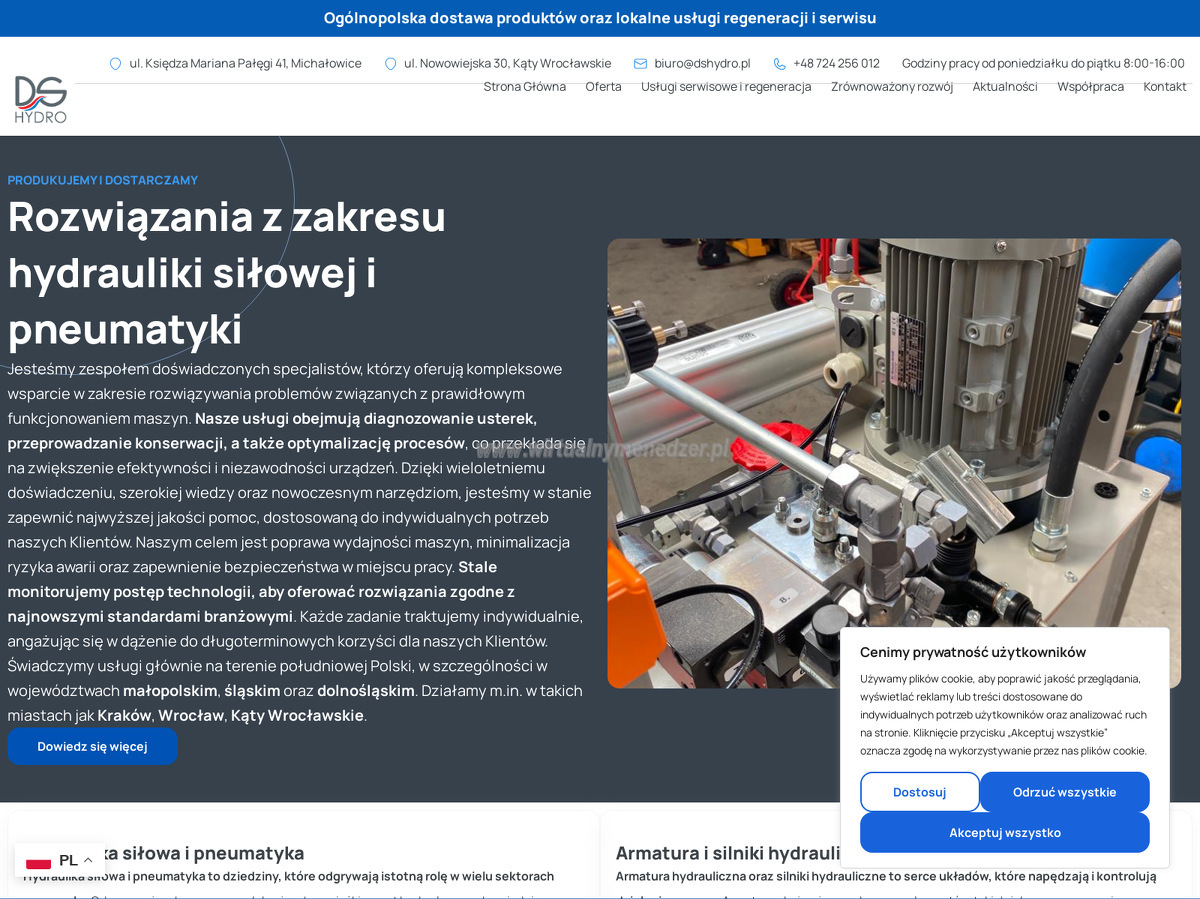Viewport: 1200px width, 899px height.
Task: Click the Armatura i silniki hydrauliczne heading
Action: [728, 853]
